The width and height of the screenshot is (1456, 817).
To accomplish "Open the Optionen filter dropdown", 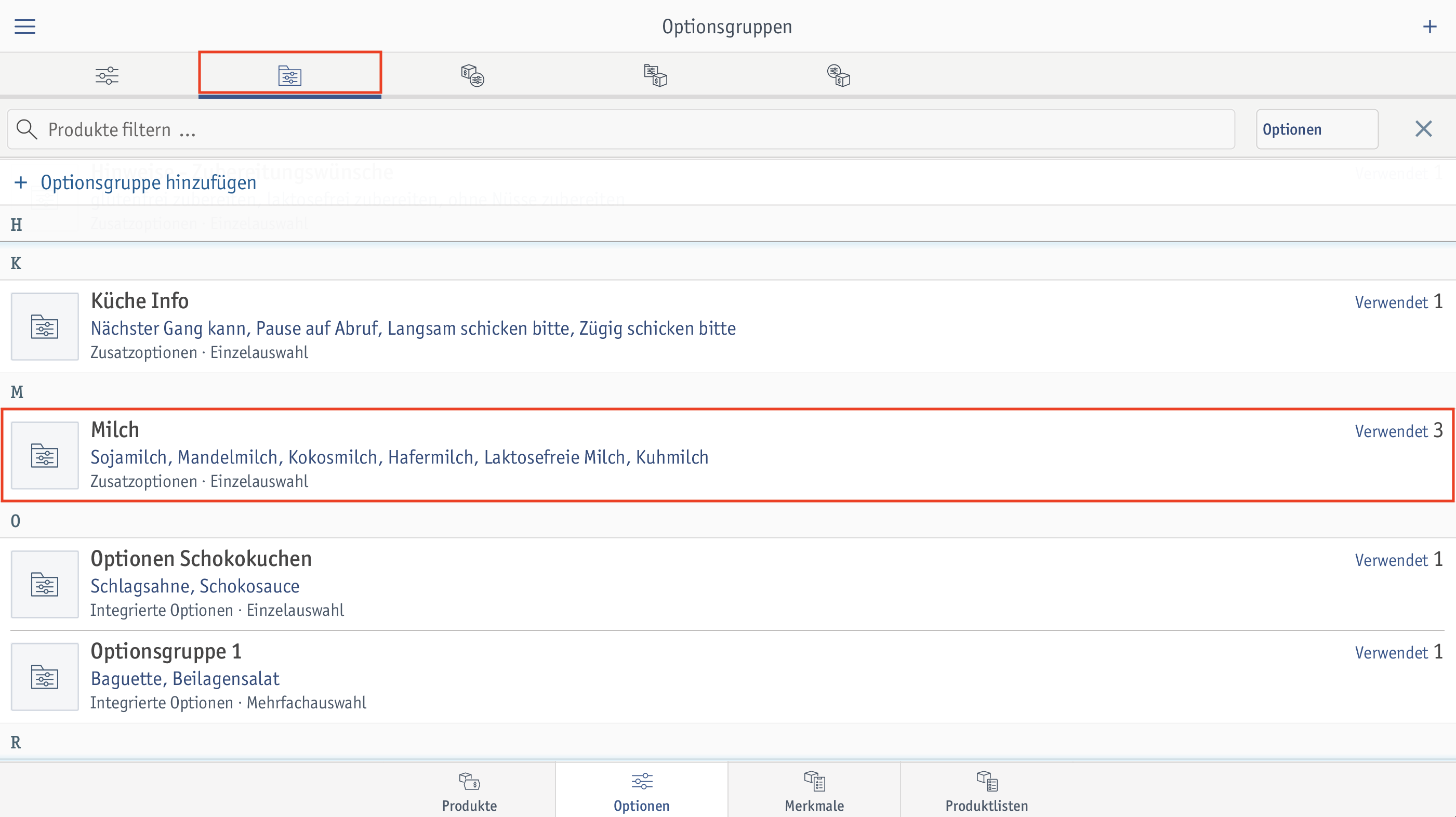I will pyautogui.click(x=1317, y=129).
